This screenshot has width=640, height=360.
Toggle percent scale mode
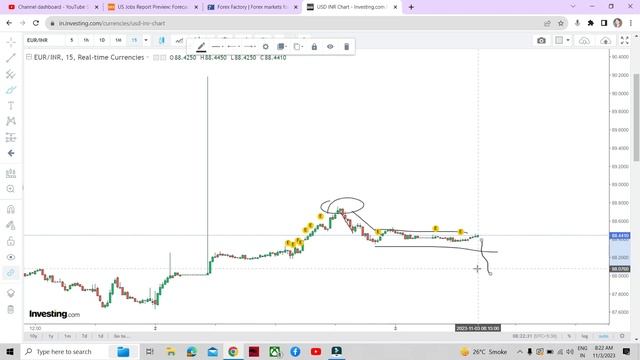(569, 336)
